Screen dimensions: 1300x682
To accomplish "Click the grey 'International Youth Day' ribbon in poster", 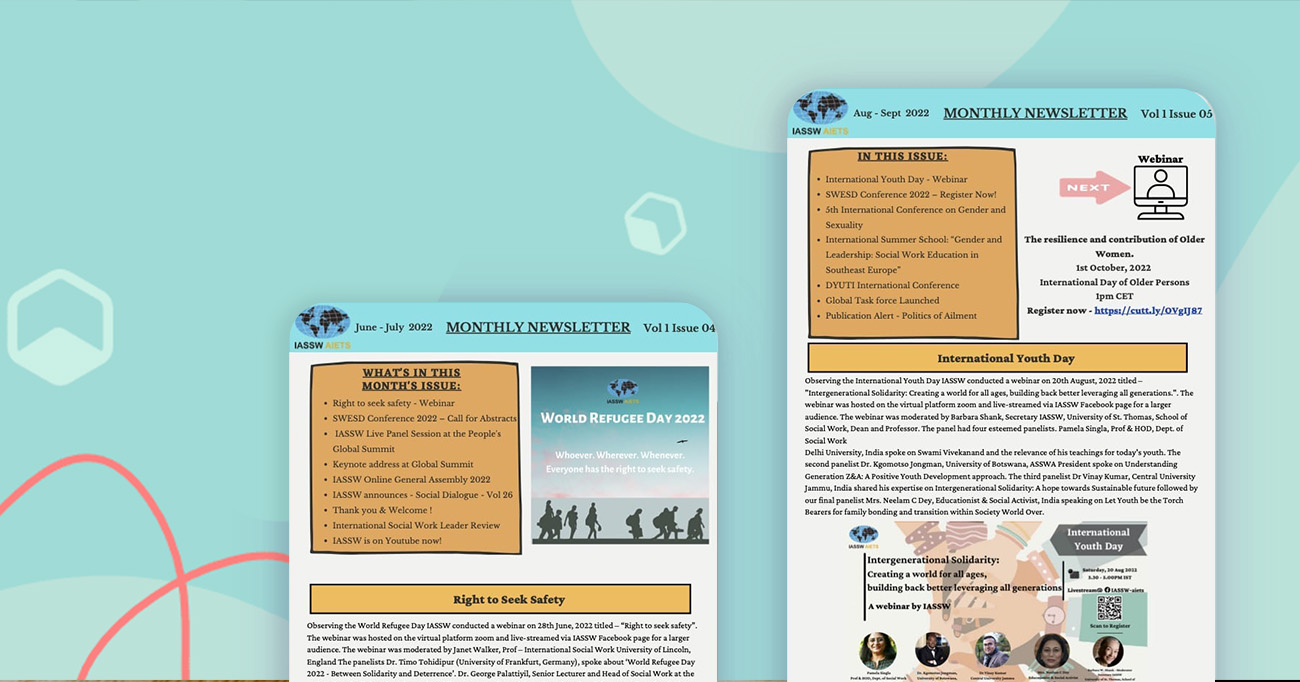I will [x=1098, y=539].
